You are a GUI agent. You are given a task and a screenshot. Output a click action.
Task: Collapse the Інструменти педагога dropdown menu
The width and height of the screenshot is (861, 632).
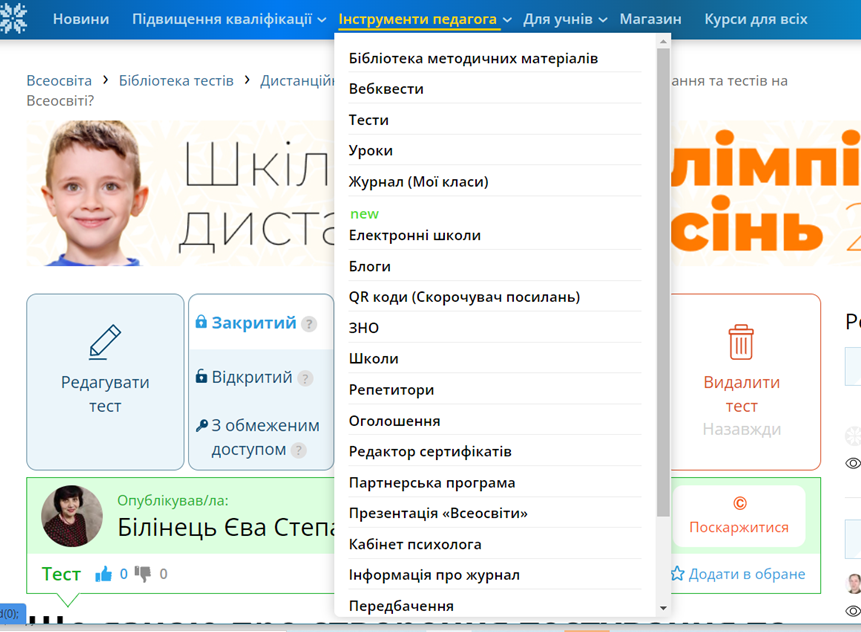pos(424,19)
